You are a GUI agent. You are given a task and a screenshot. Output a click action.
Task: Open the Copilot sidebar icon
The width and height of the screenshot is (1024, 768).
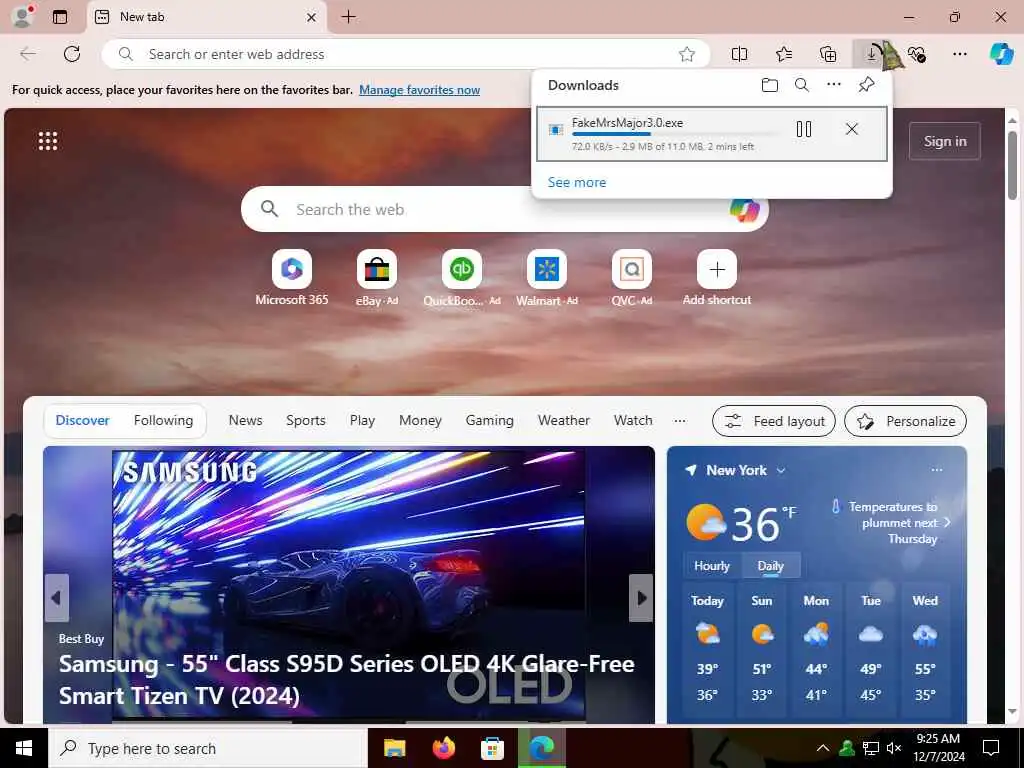click(x=1001, y=54)
